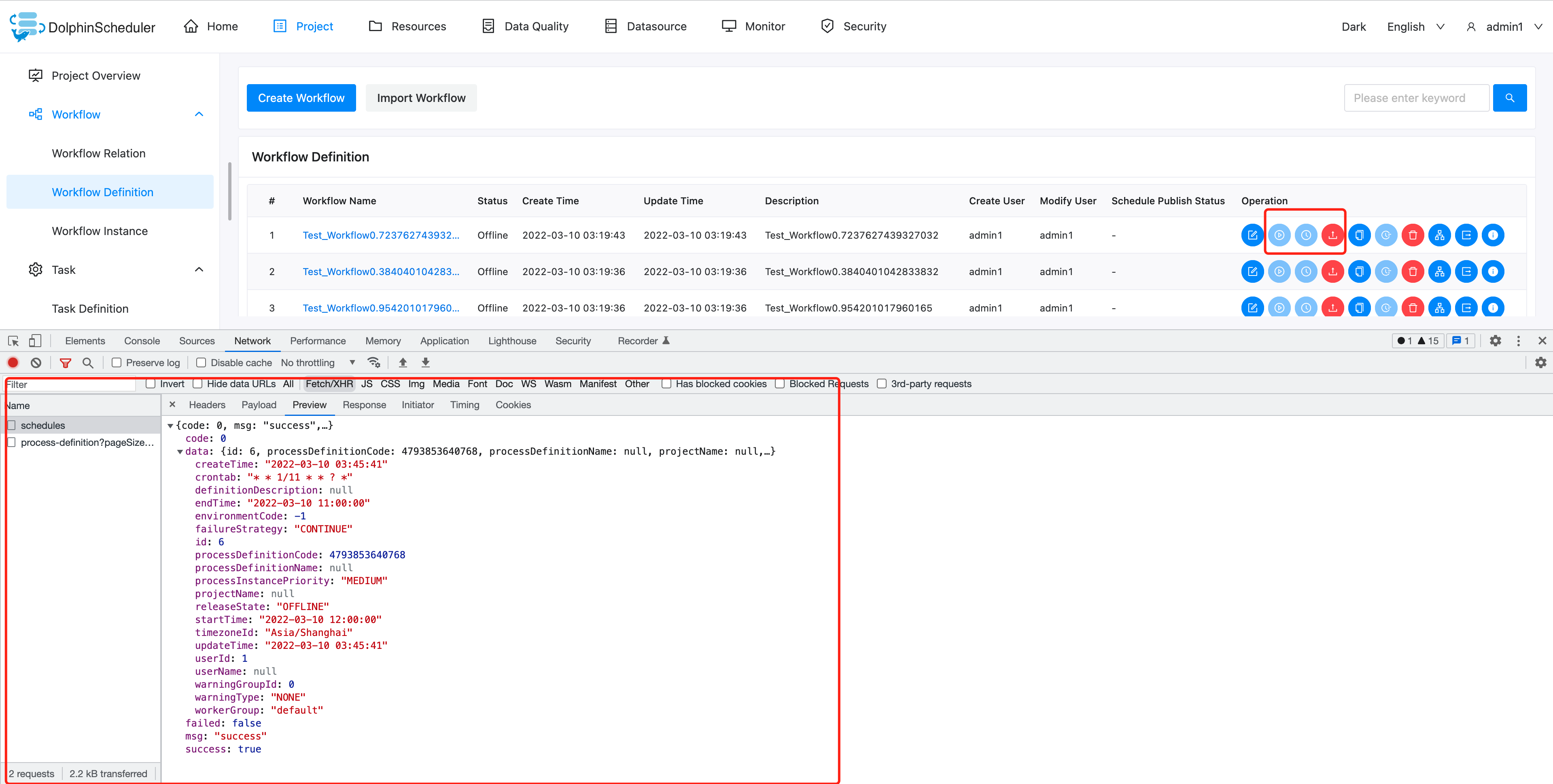This screenshot has height=784, width=1553.
Task: Copy workflow 2 using the copy icon
Action: pyautogui.click(x=1360, y=271)
